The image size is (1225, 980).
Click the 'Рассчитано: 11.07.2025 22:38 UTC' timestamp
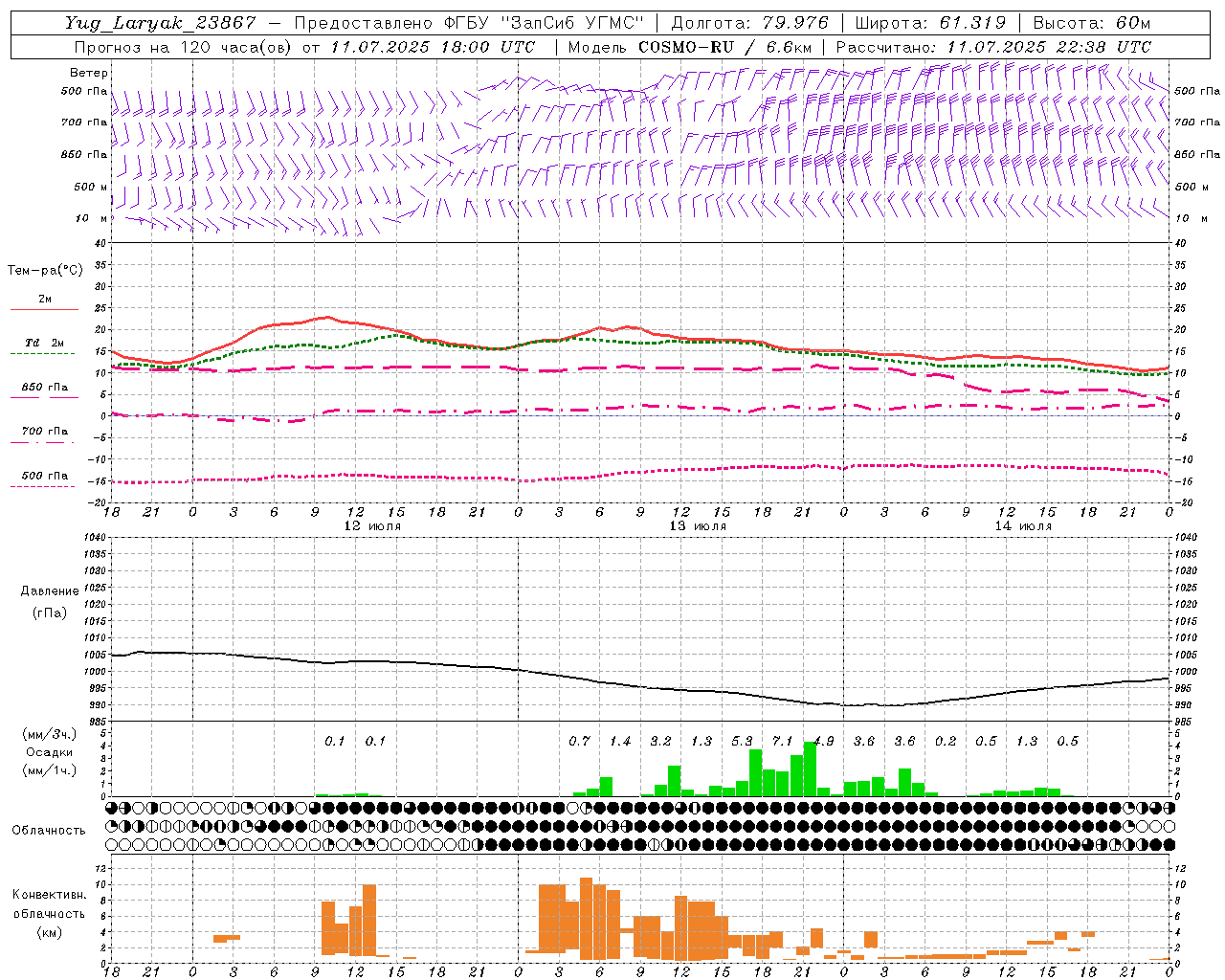[993, 47]
